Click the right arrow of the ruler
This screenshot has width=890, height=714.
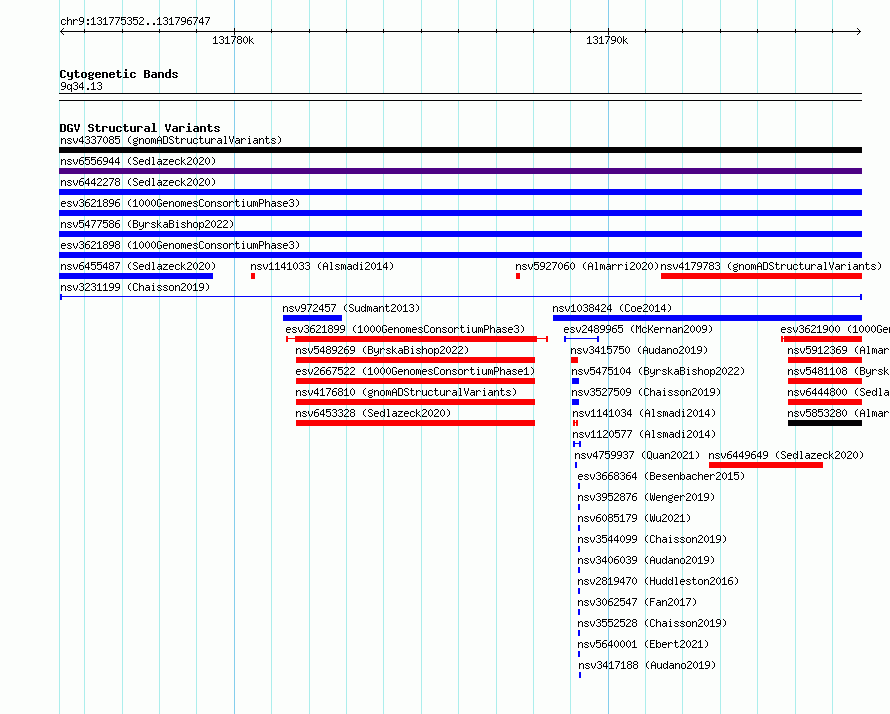(859, 32)
